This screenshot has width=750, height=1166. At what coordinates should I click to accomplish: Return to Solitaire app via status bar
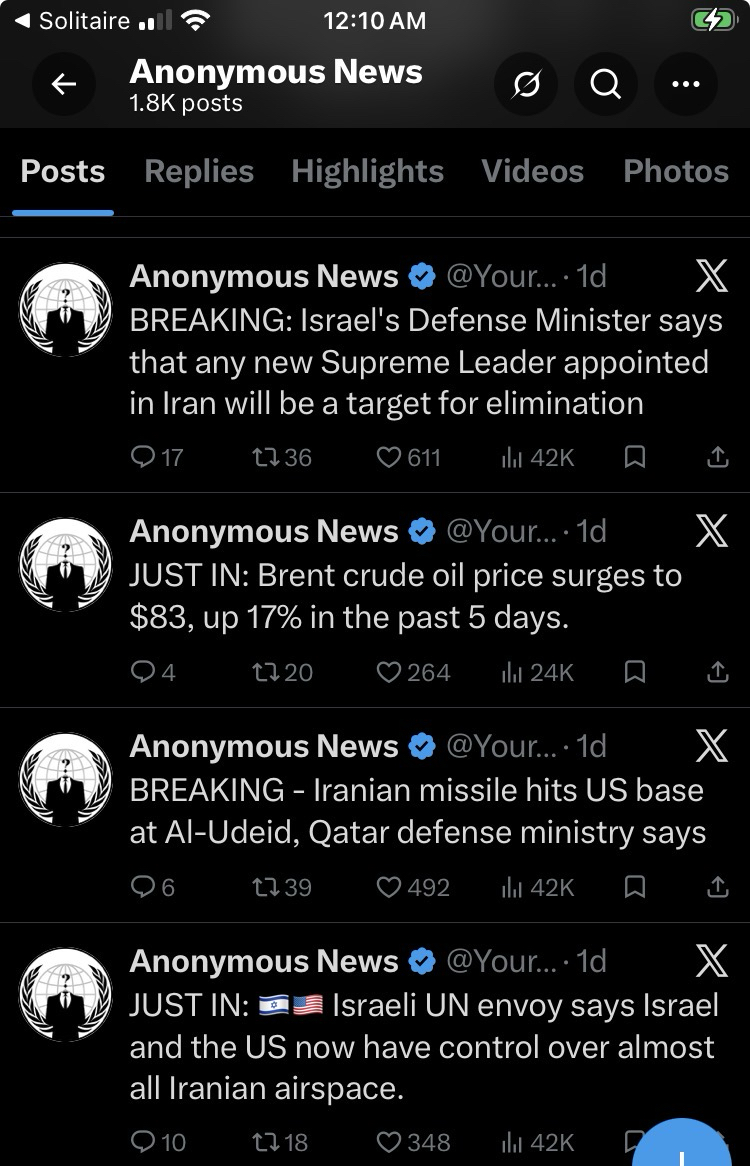tap(75, 20)
